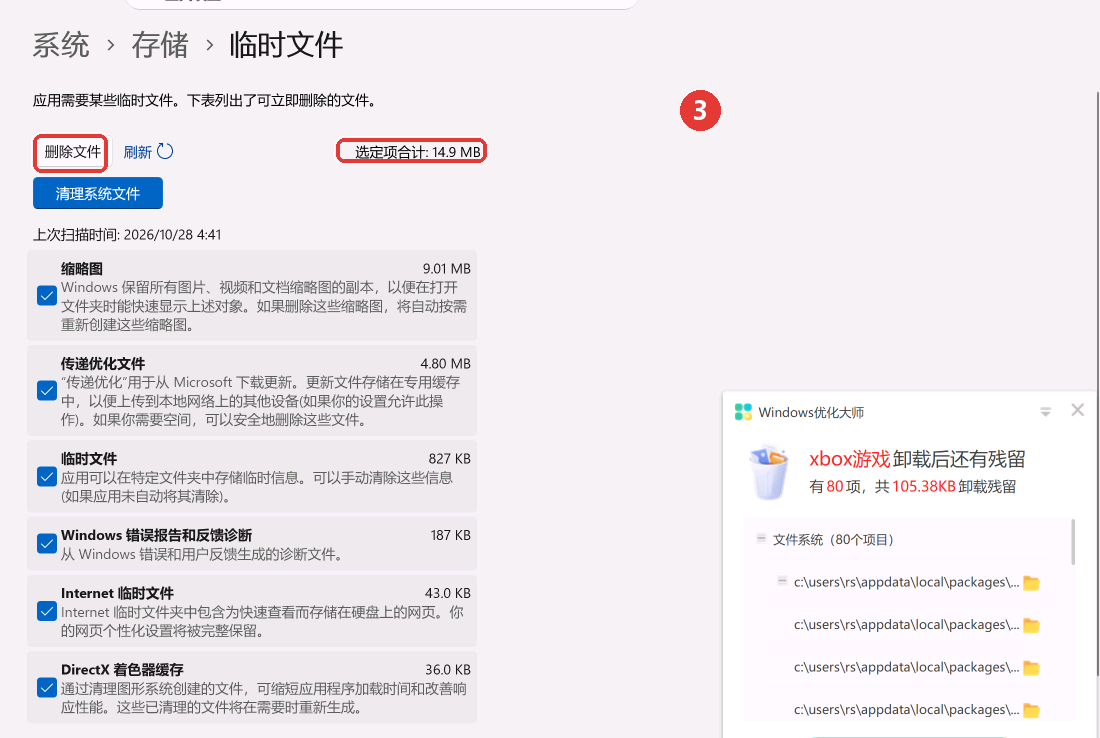
Task: Click the 187 KB size value
Action: (450, 535)
